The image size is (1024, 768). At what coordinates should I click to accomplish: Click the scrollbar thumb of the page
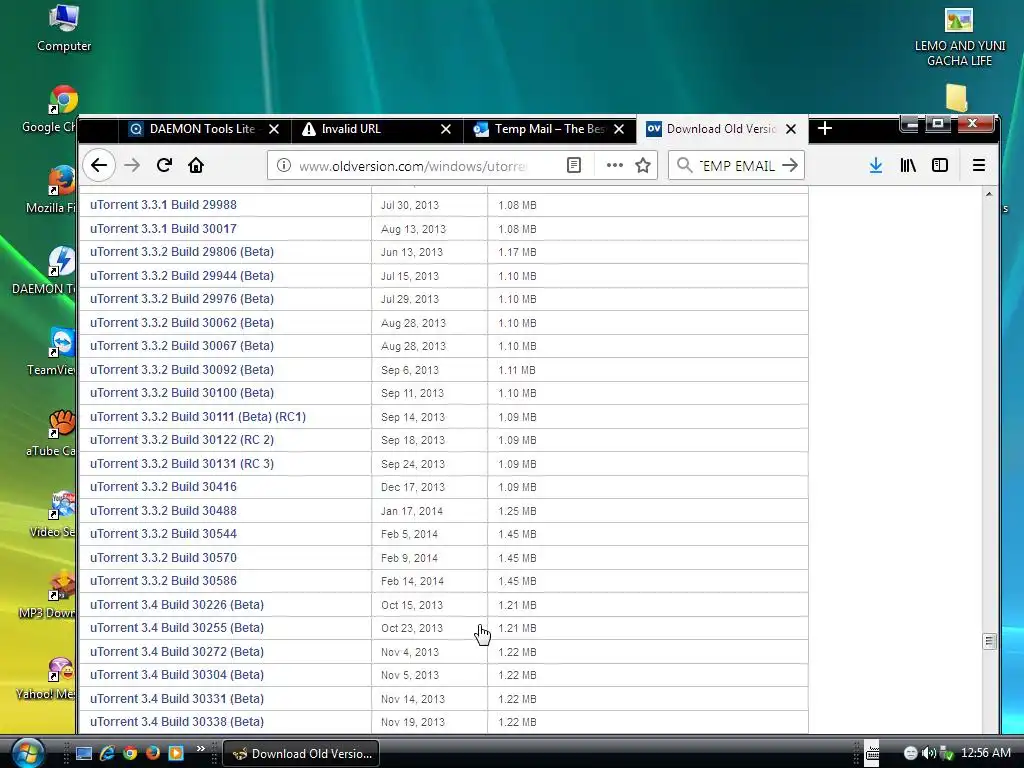[x=989, y=641]
